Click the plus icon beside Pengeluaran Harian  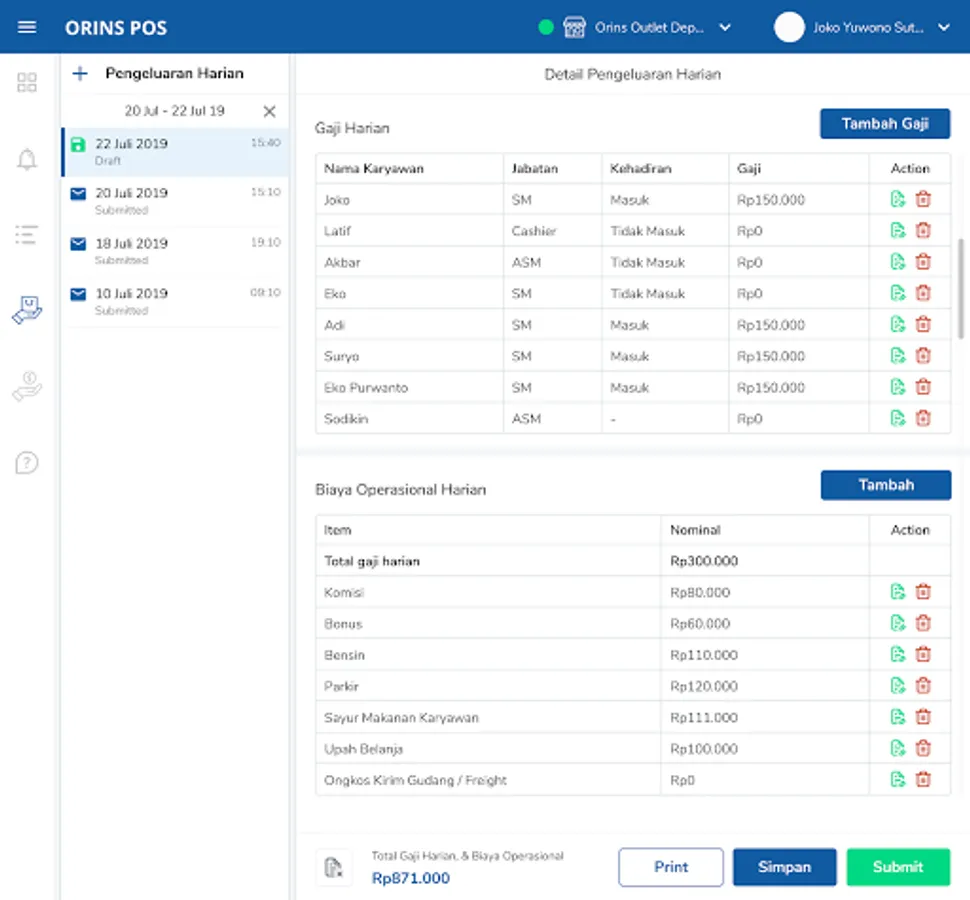[81, 73]
